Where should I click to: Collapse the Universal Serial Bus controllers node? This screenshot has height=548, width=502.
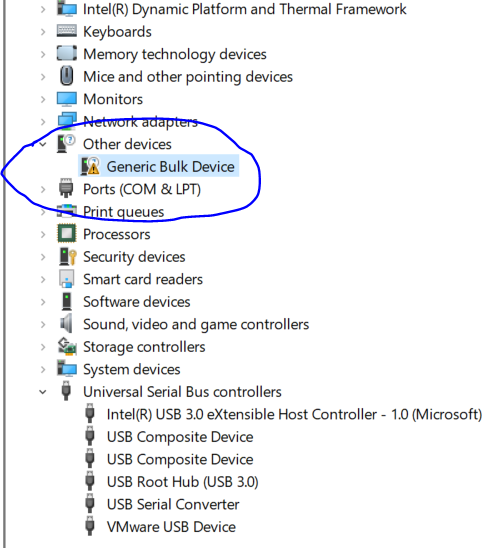pos(43,392)
